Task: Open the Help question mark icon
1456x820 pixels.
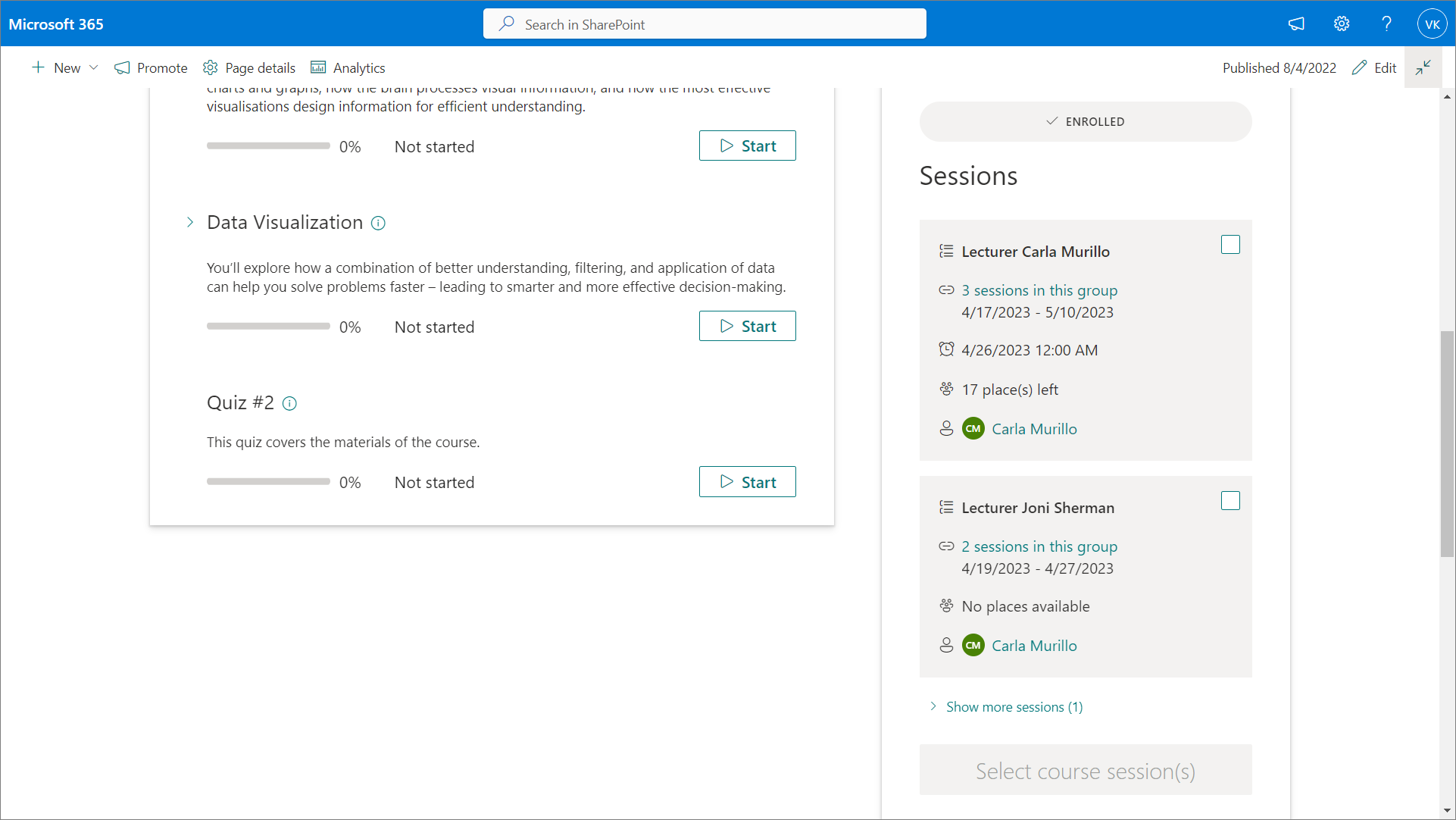Action: tap(1386, 24)
